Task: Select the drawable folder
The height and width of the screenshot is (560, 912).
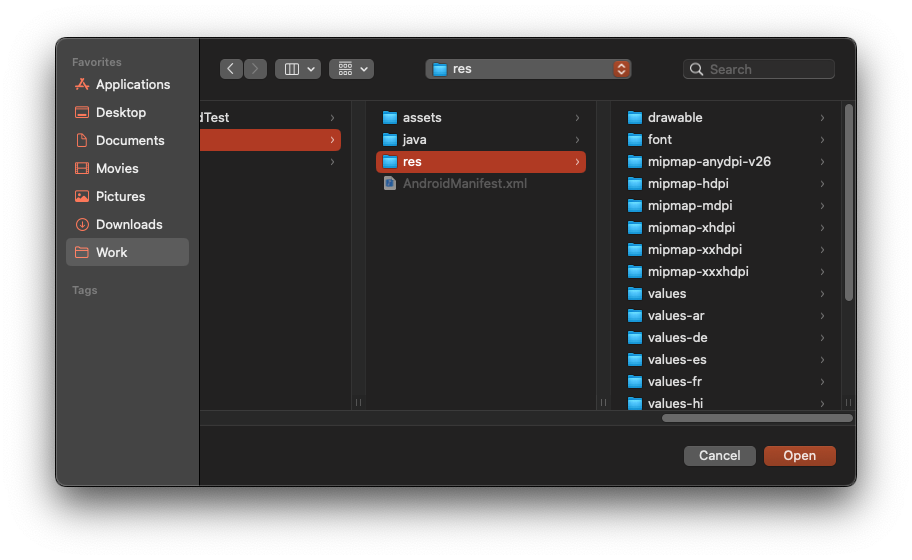Action: point(727,117)
